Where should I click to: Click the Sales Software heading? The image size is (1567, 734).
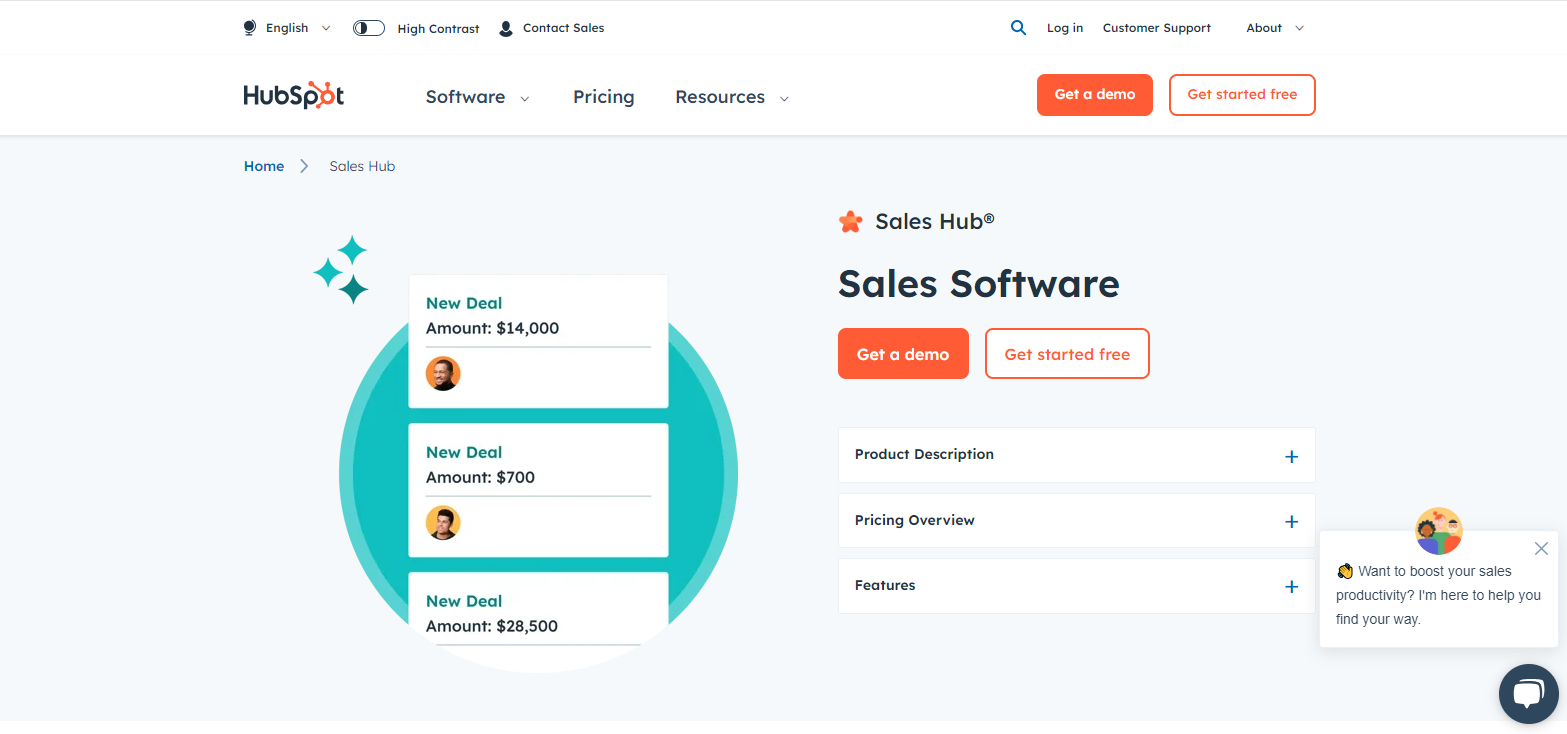(979, 284)
